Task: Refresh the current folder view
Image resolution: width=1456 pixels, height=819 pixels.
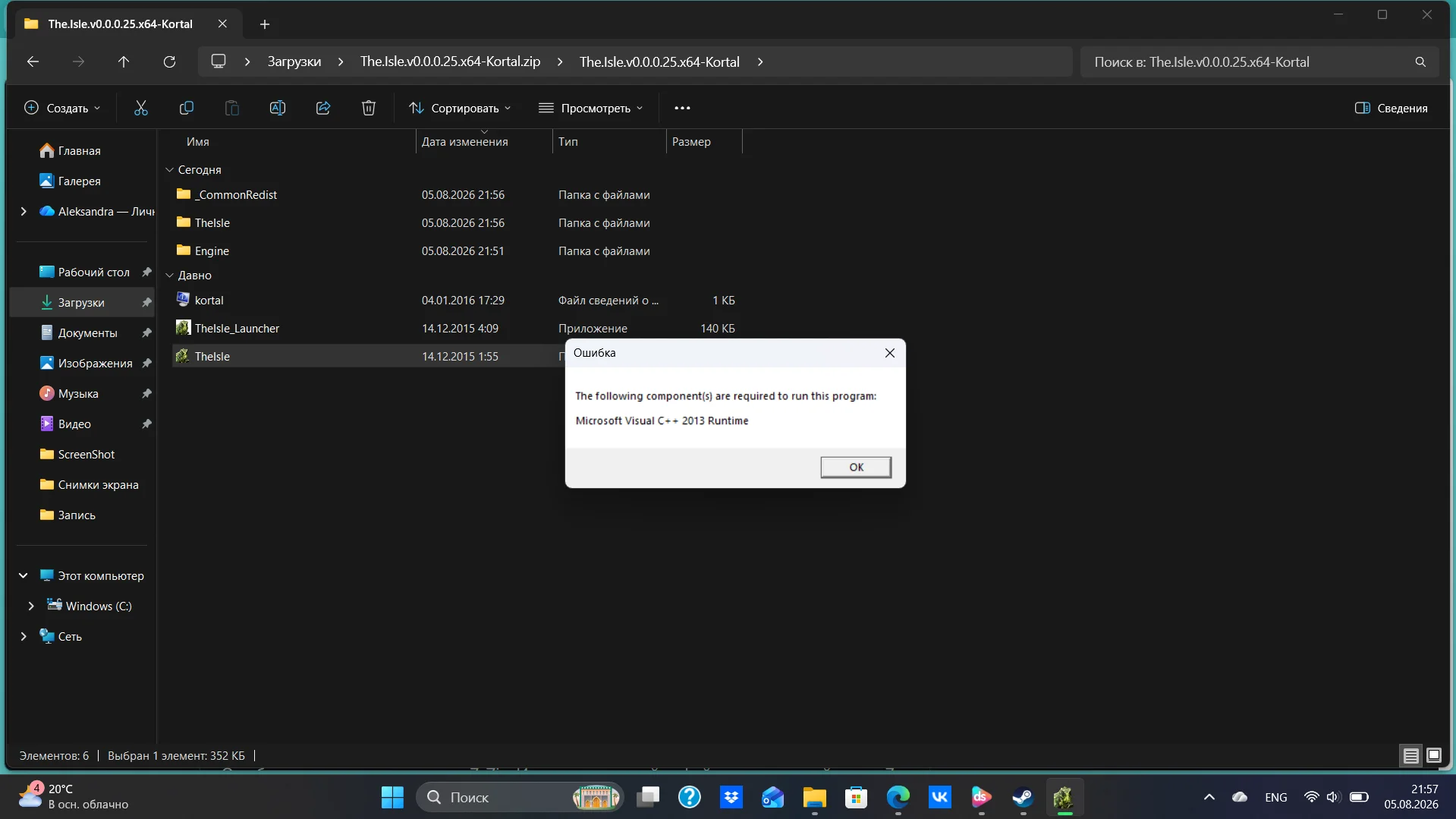Action: [169, 61]
